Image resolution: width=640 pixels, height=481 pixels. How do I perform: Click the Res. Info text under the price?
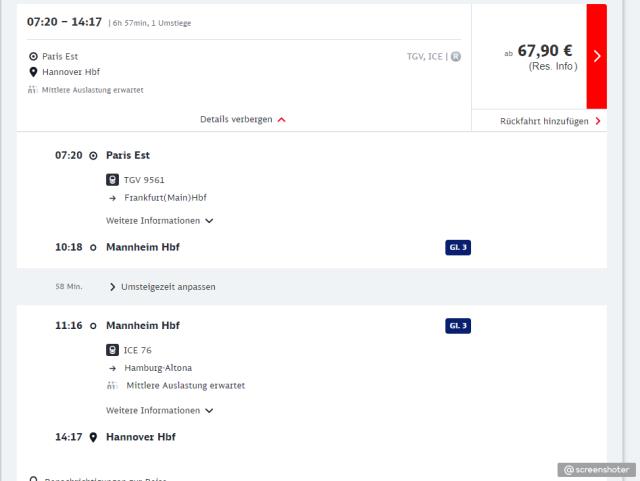[552, 67]
